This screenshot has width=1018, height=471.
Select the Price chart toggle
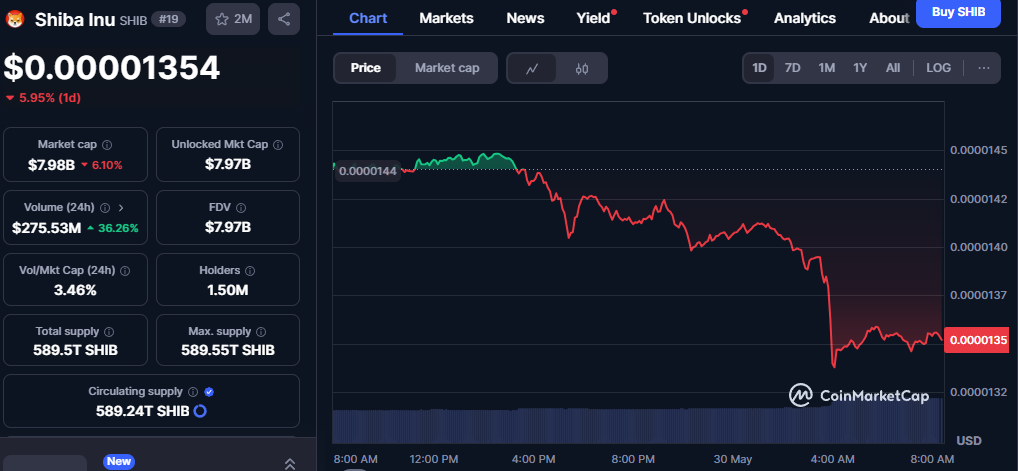coord(366,68)
